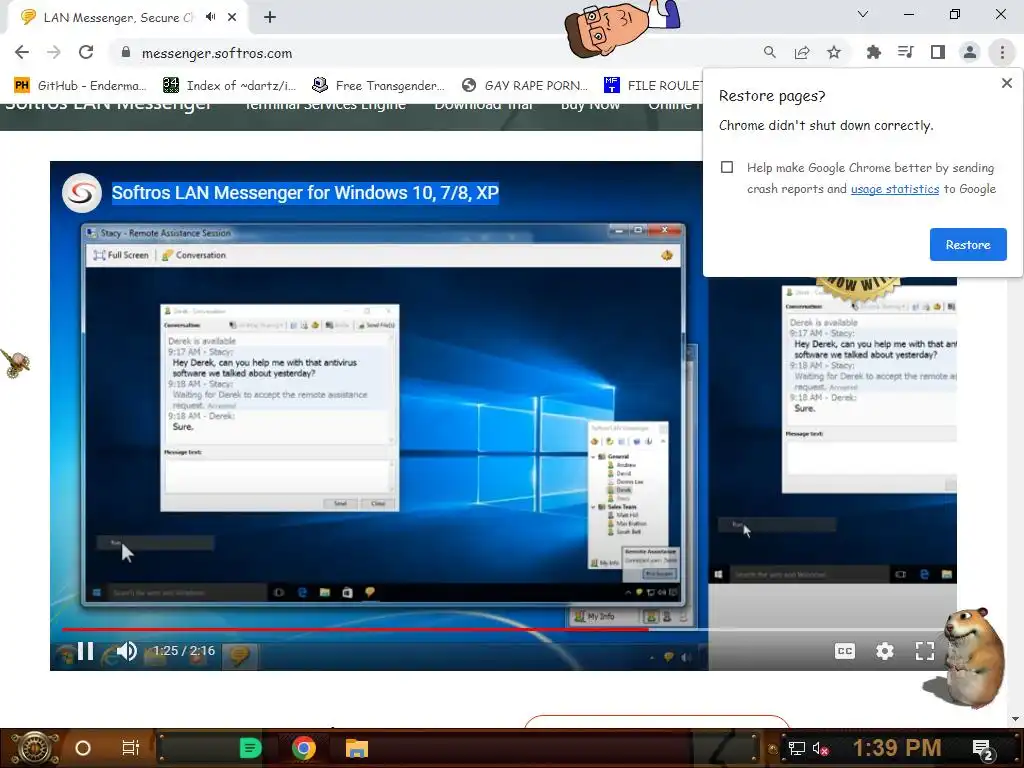
Task: Open the Index of ~dartz bookmark
Action: (229, 85)
